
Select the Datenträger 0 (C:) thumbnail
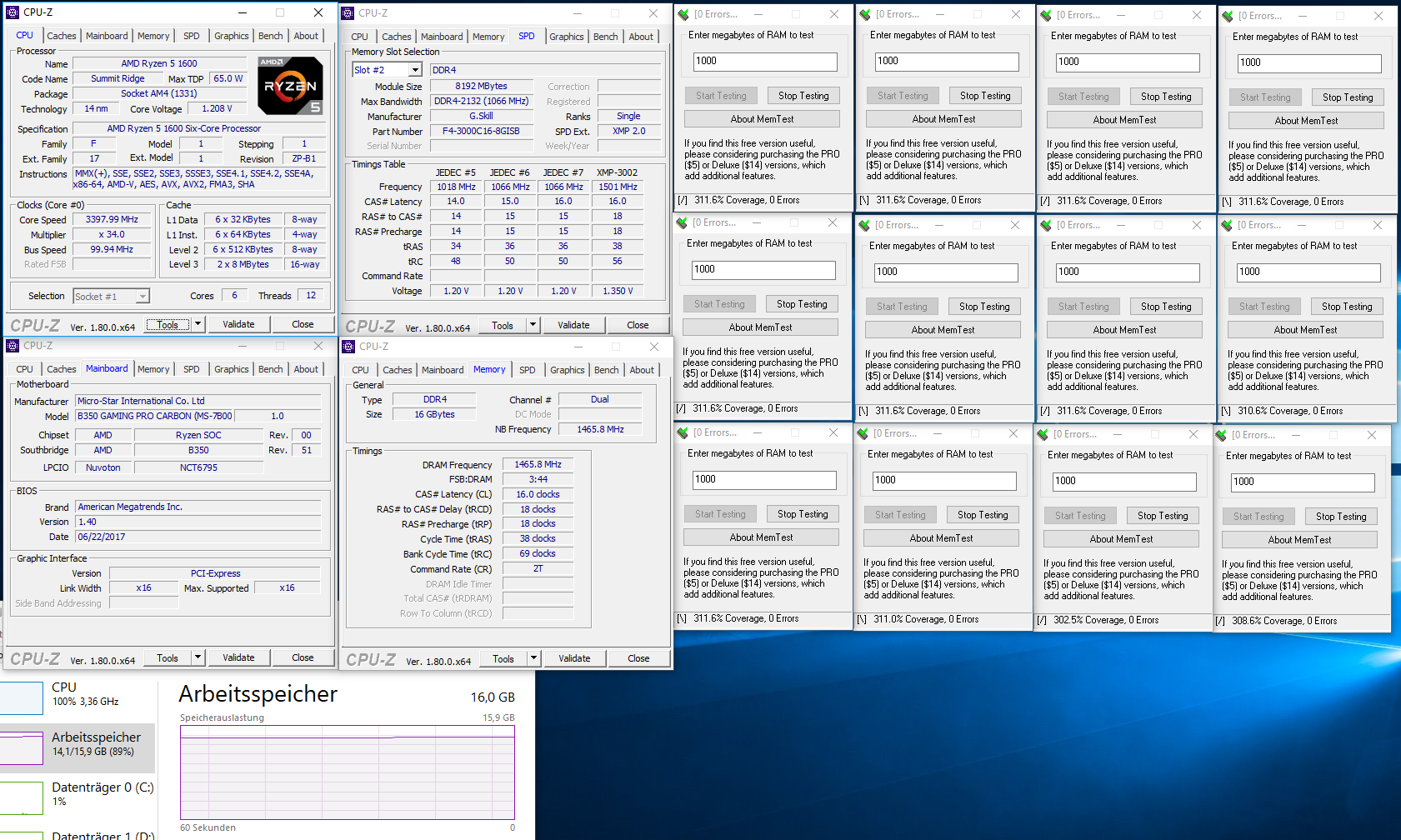click(x=22, y=797)
